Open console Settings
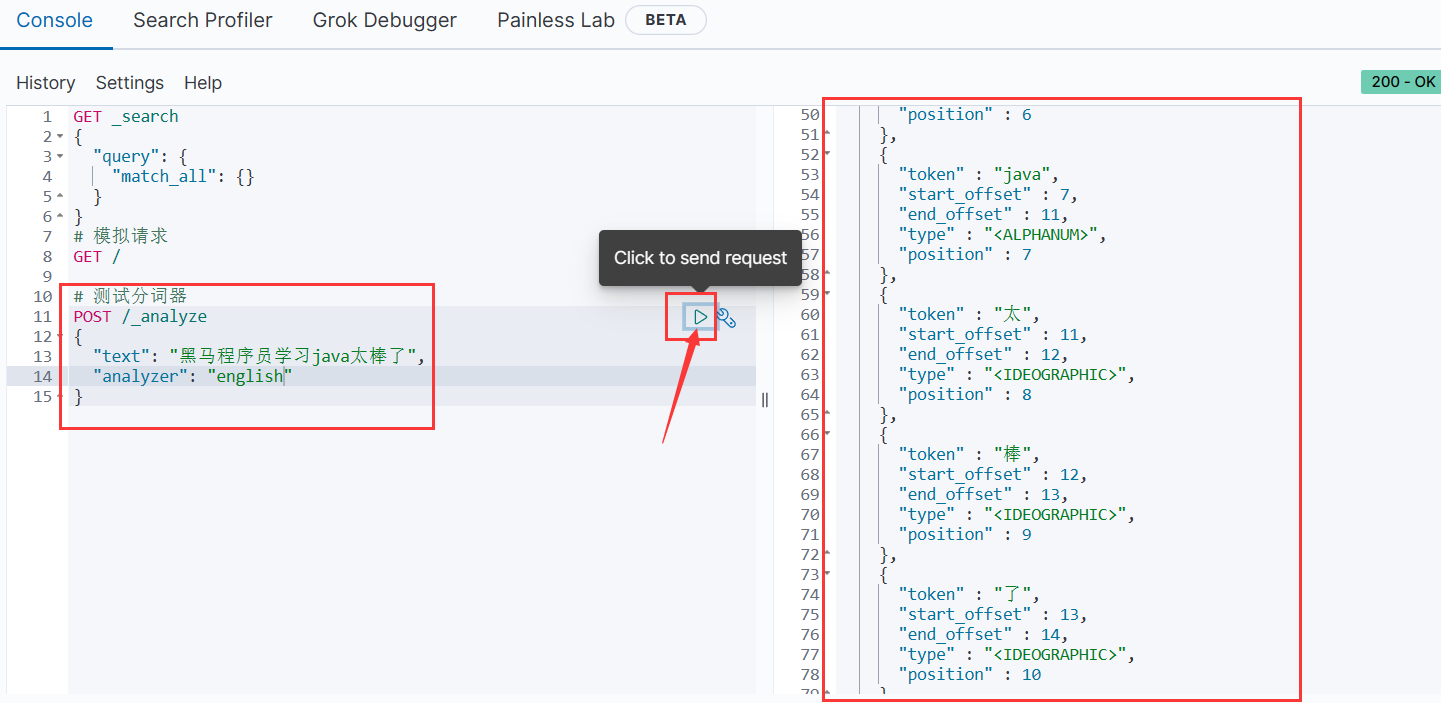Screen dimensions: 1441x703 click(x=129, y=83)
